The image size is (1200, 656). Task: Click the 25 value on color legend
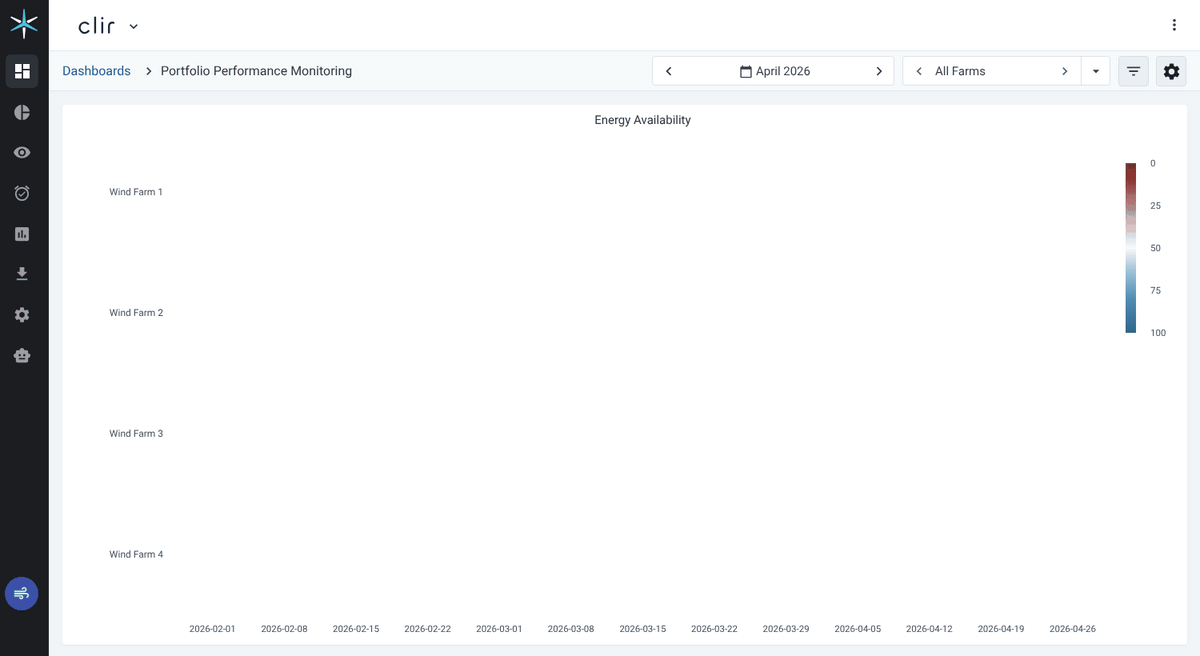[x=1155, y=206]
